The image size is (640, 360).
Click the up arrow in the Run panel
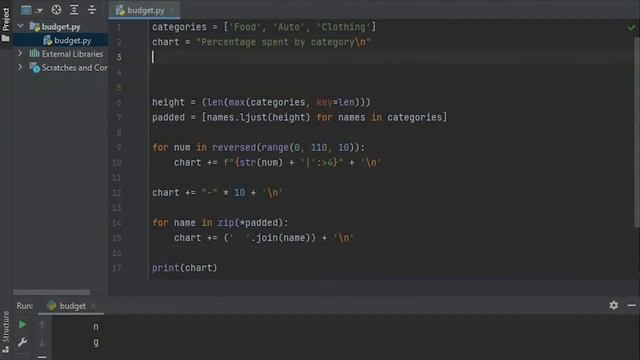[x=42, y=325]
